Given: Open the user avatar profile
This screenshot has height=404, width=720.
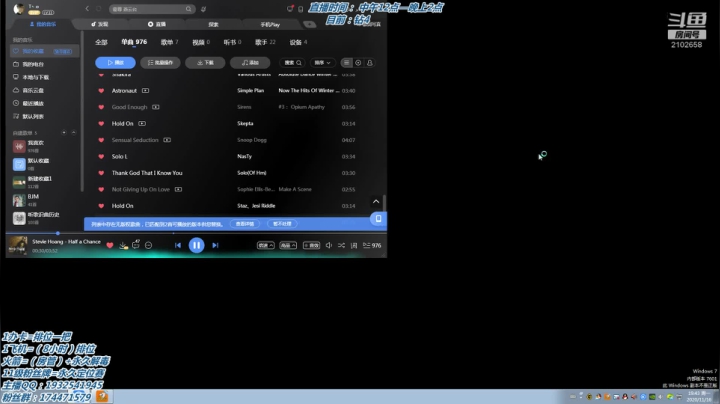Looking at the screenshot, I should pyautogui.click(x=19, y=9).
